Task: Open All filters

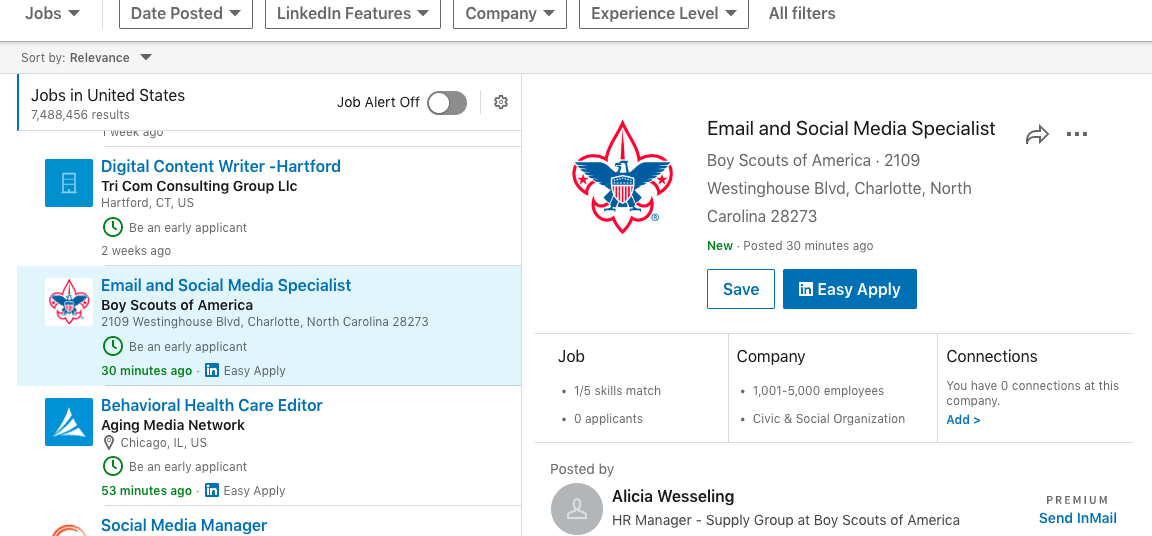Action: point(802,13)
